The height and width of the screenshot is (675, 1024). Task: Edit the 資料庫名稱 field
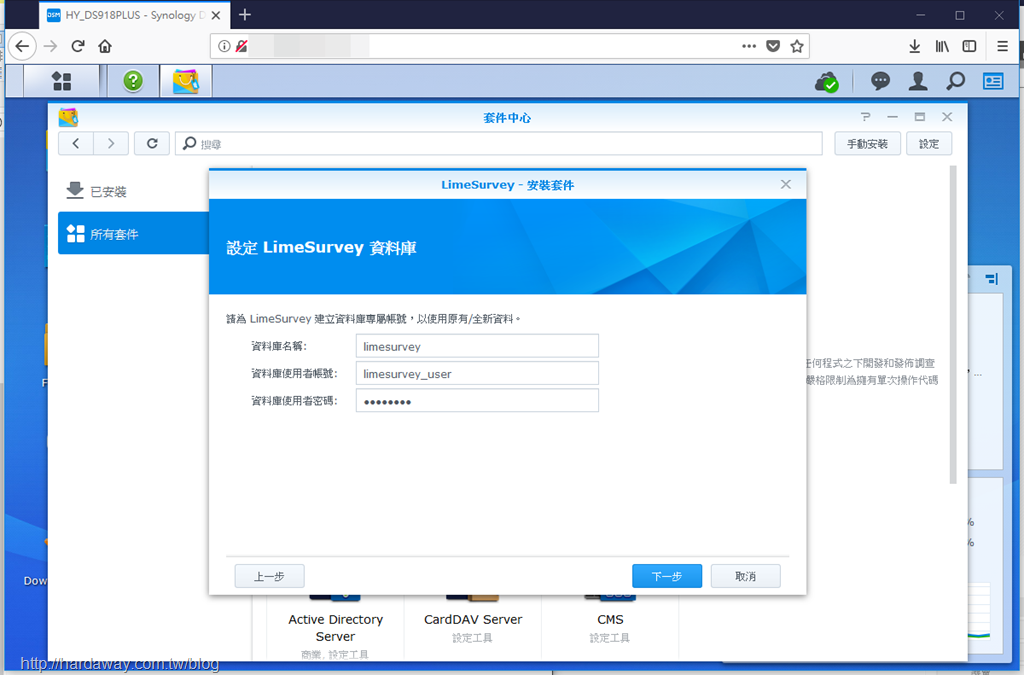[477, 346]
